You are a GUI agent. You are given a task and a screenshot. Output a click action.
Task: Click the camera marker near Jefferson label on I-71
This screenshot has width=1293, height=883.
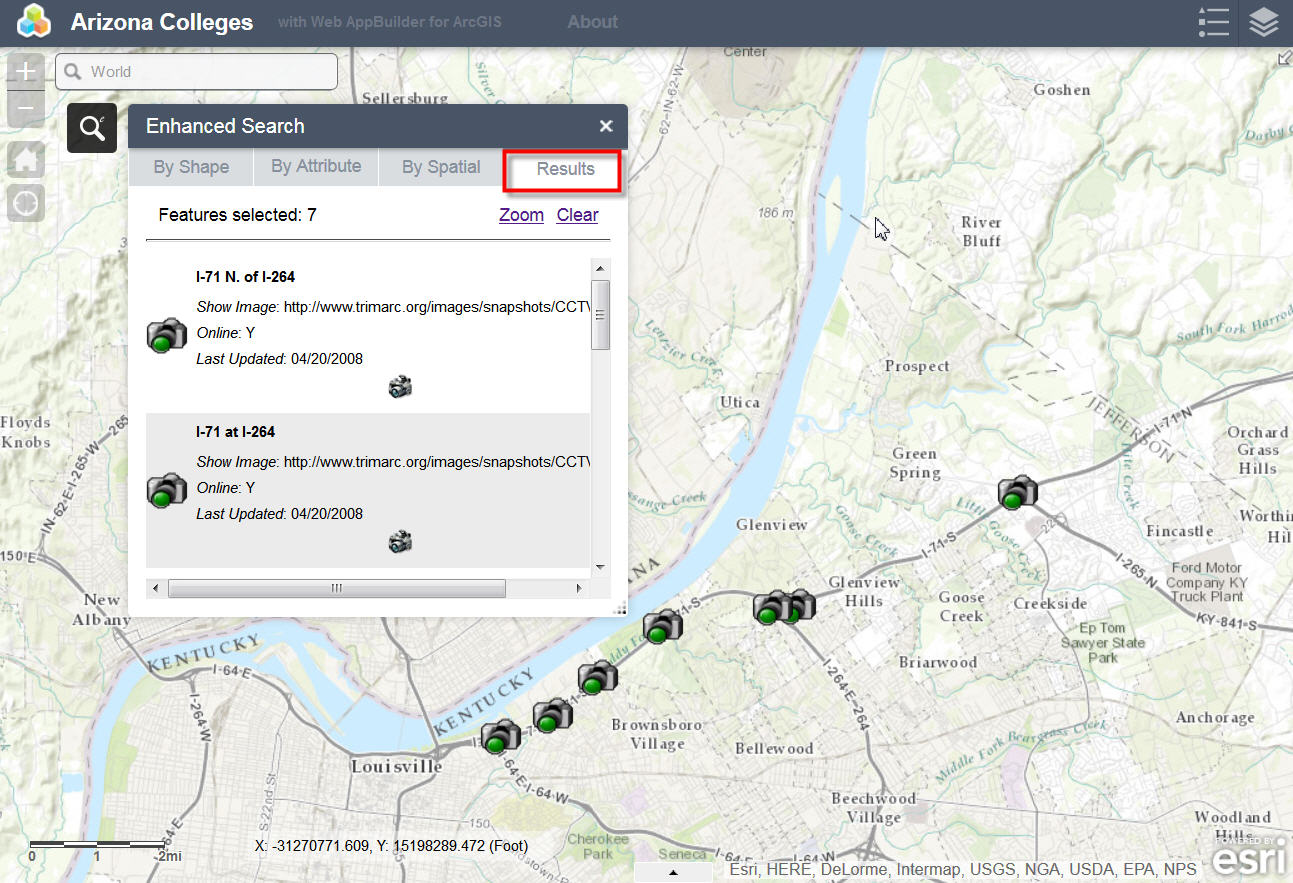[1018, 492]
